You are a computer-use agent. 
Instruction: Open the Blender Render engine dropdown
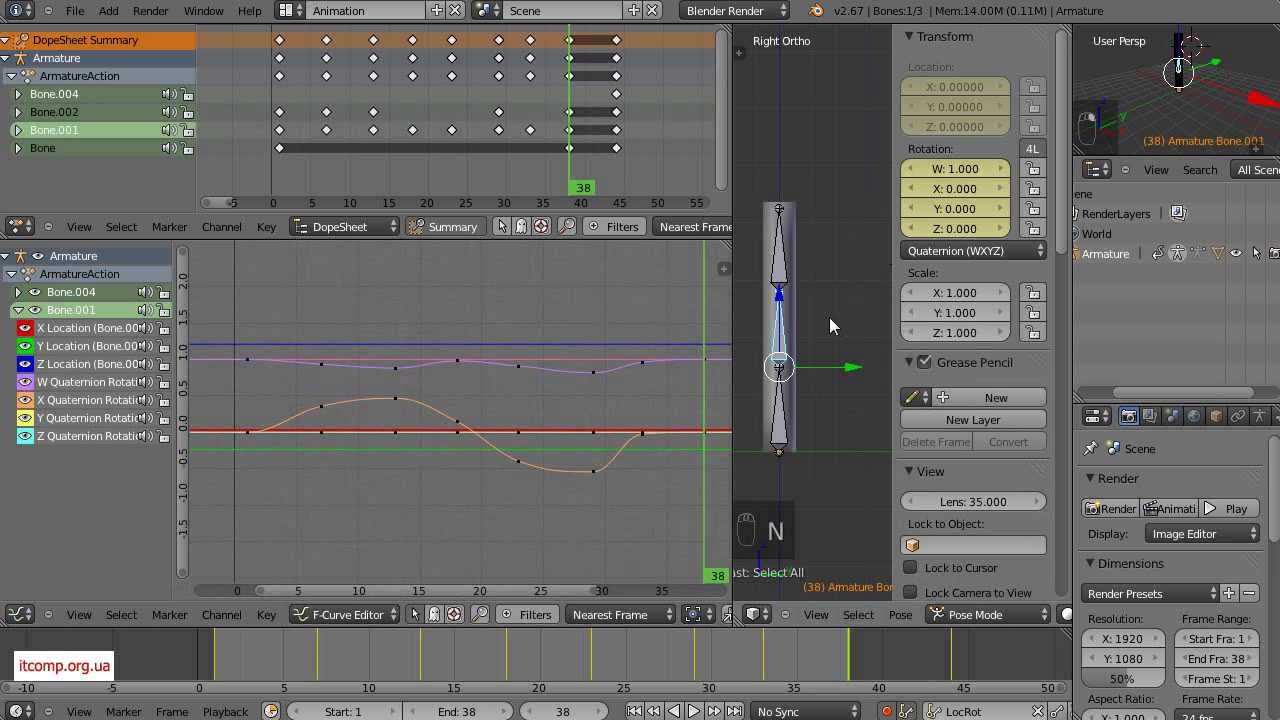pos(737,11)
